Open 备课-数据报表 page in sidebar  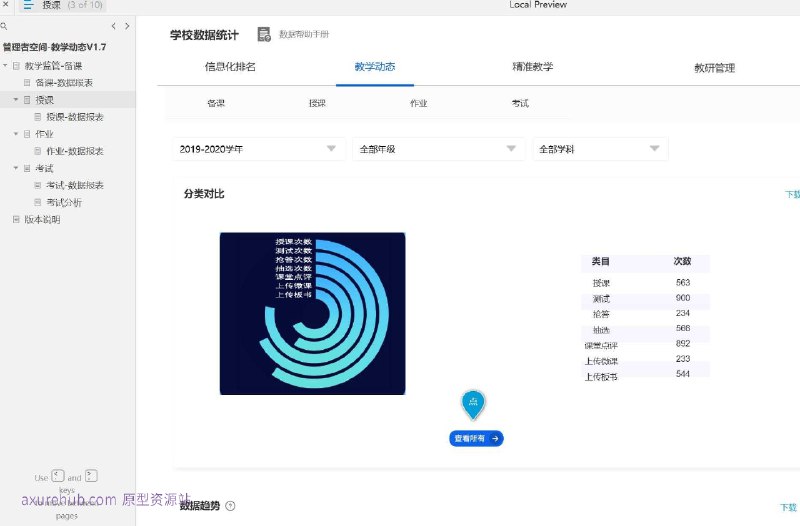click(x=64, y=83)
